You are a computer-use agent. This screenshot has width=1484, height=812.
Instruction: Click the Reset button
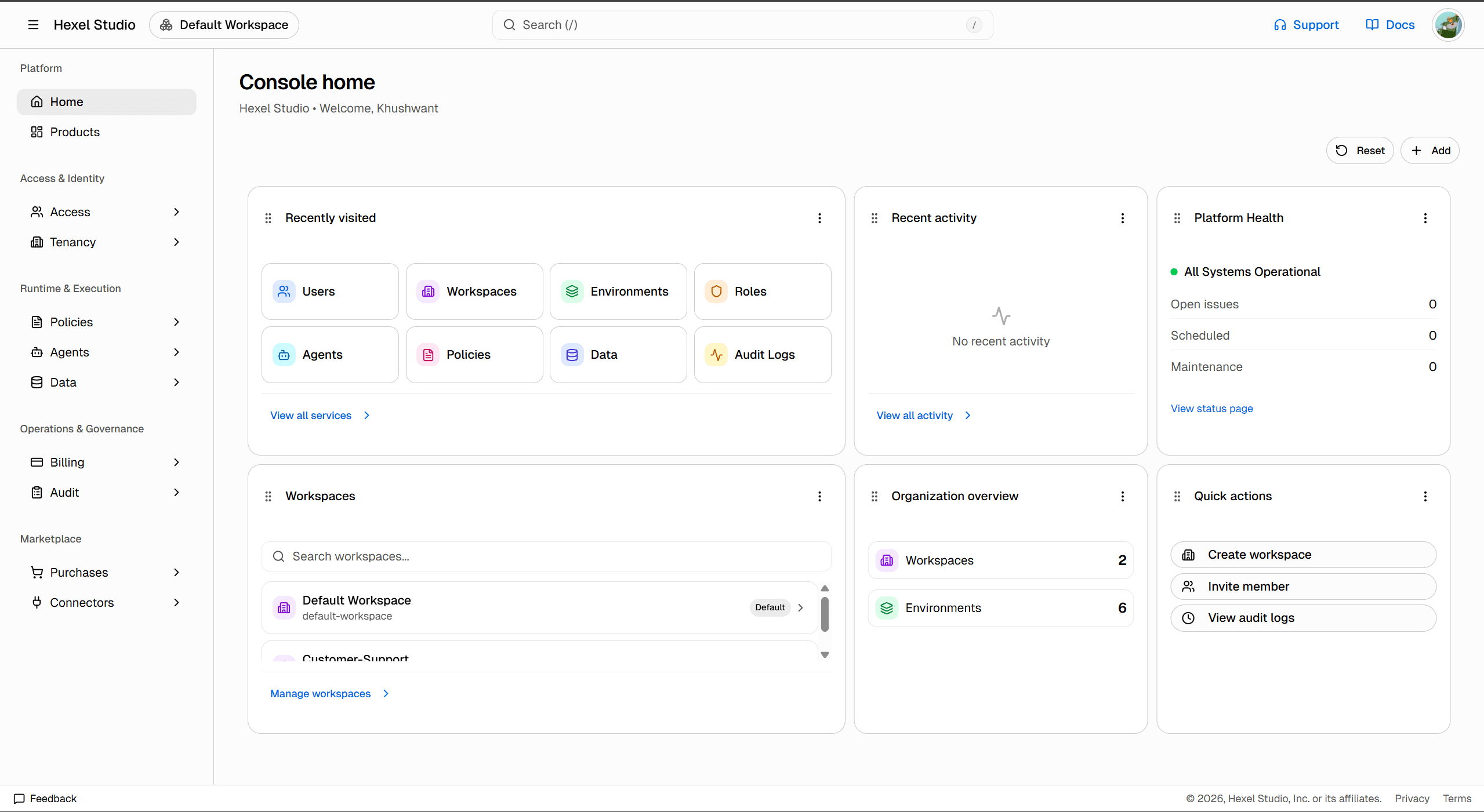click(x=1359, y=151)
